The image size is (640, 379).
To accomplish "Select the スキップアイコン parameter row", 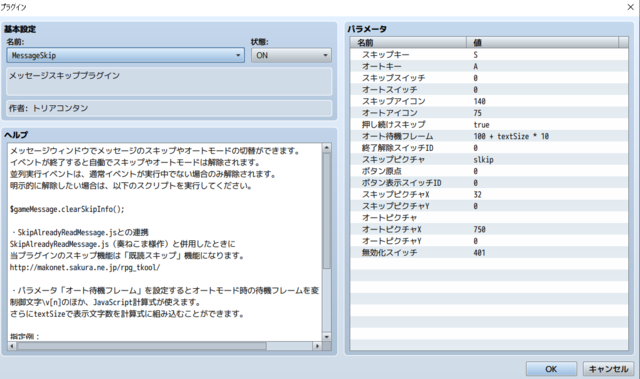I will [489, 101].
